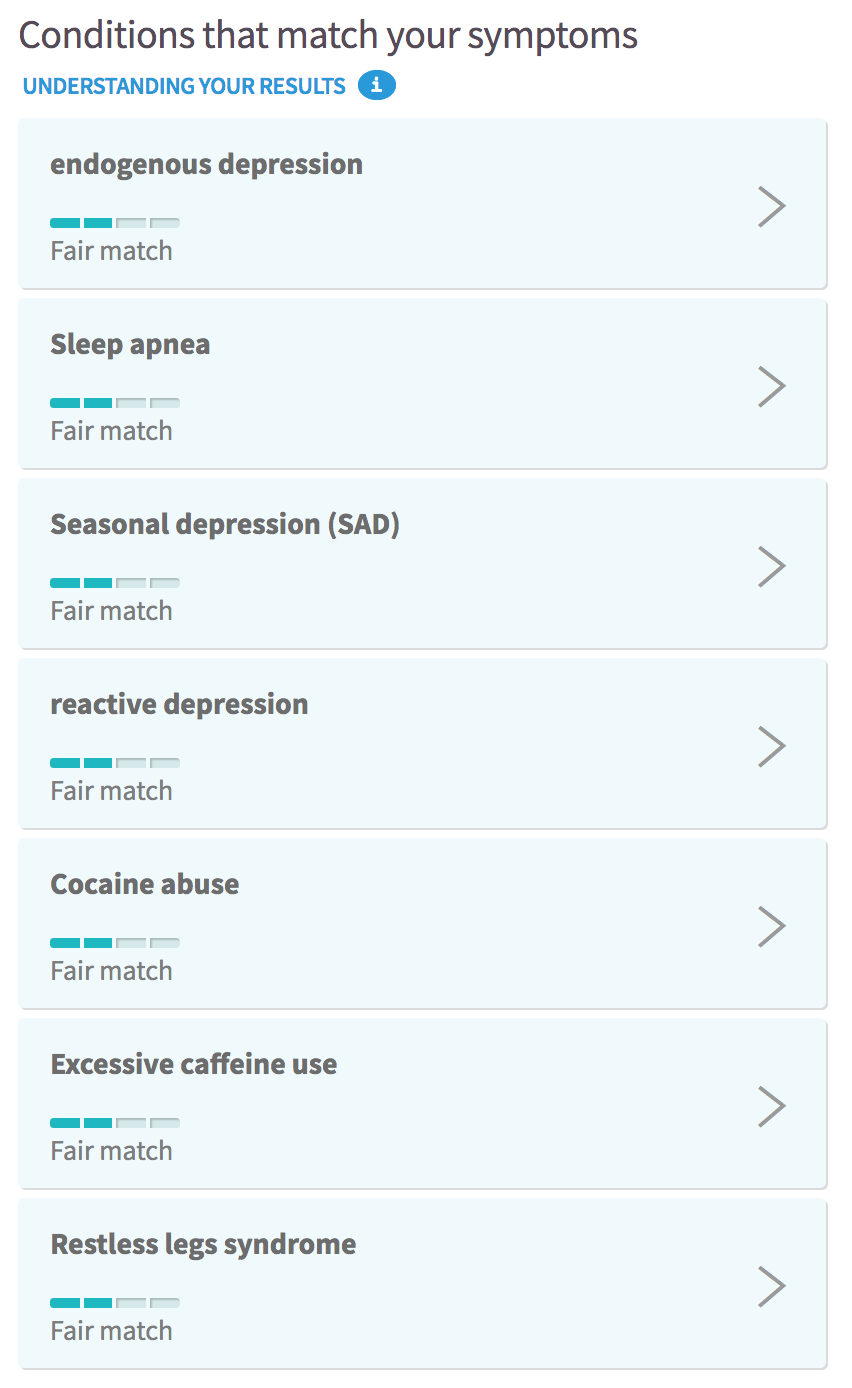Screen dimensions: 852x1388
Task: Click the Conditions that match your symptoms heading
Action: 328,35
